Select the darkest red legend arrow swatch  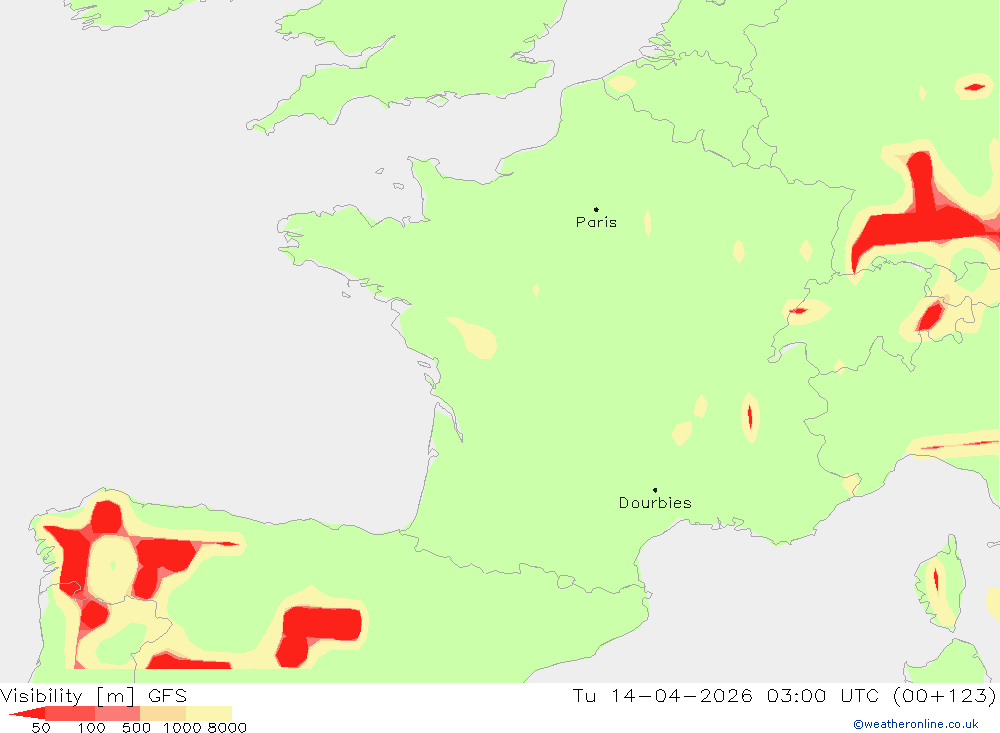27,713
